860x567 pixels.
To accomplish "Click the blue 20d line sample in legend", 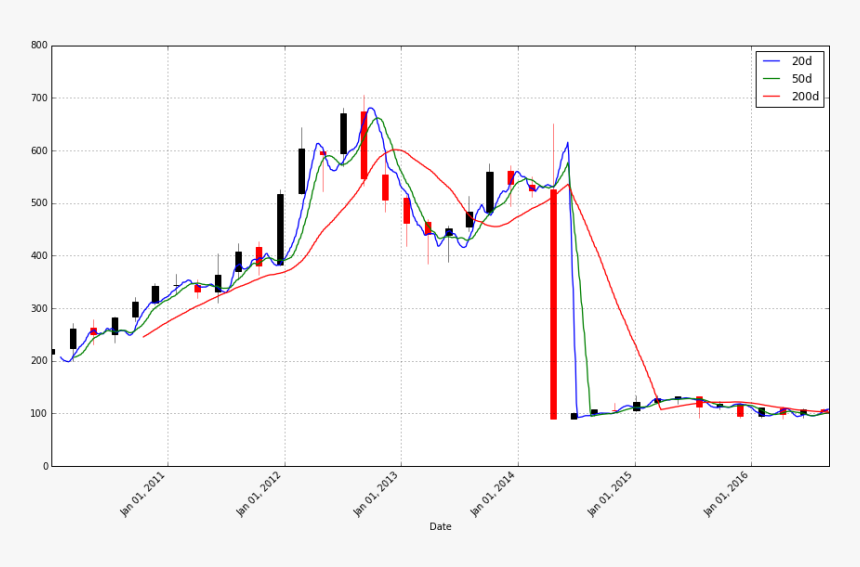I will point(774,59).
